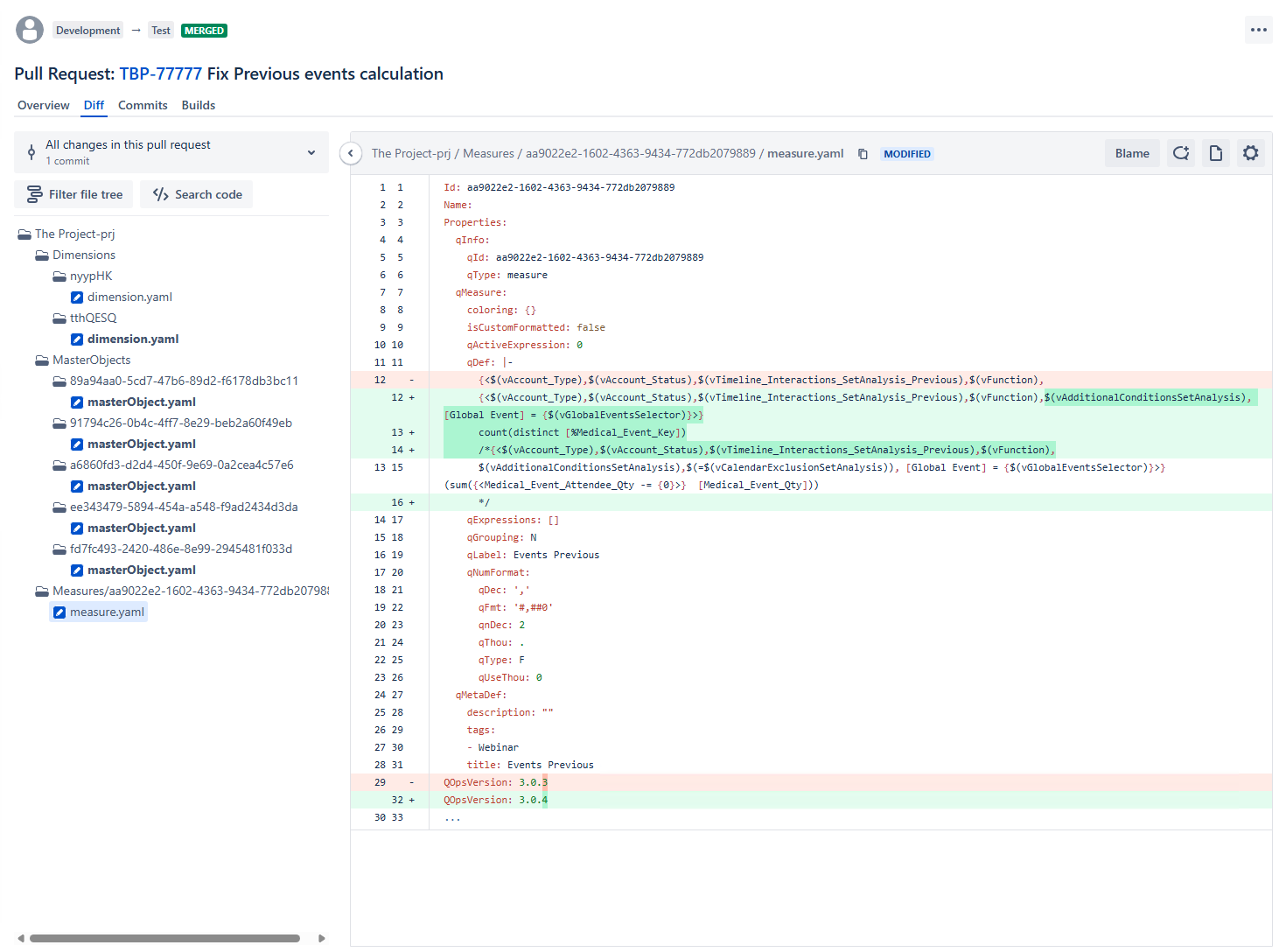The image size is (1279, 952).
Task: Open dimension.yaml under nyypHK
Action: click(129, 297)
